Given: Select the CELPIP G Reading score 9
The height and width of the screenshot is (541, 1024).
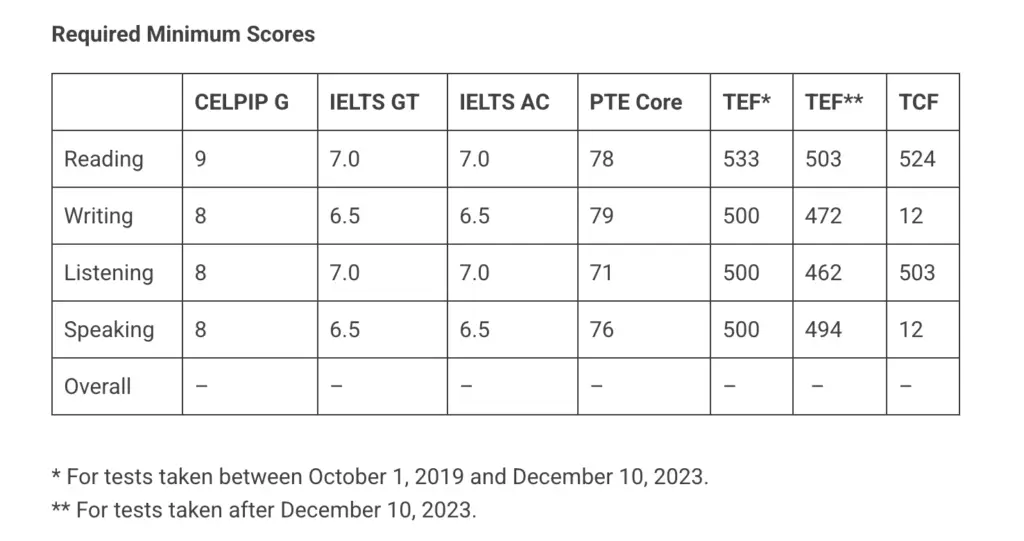Looking at the screenshot, I should point(201,159).
